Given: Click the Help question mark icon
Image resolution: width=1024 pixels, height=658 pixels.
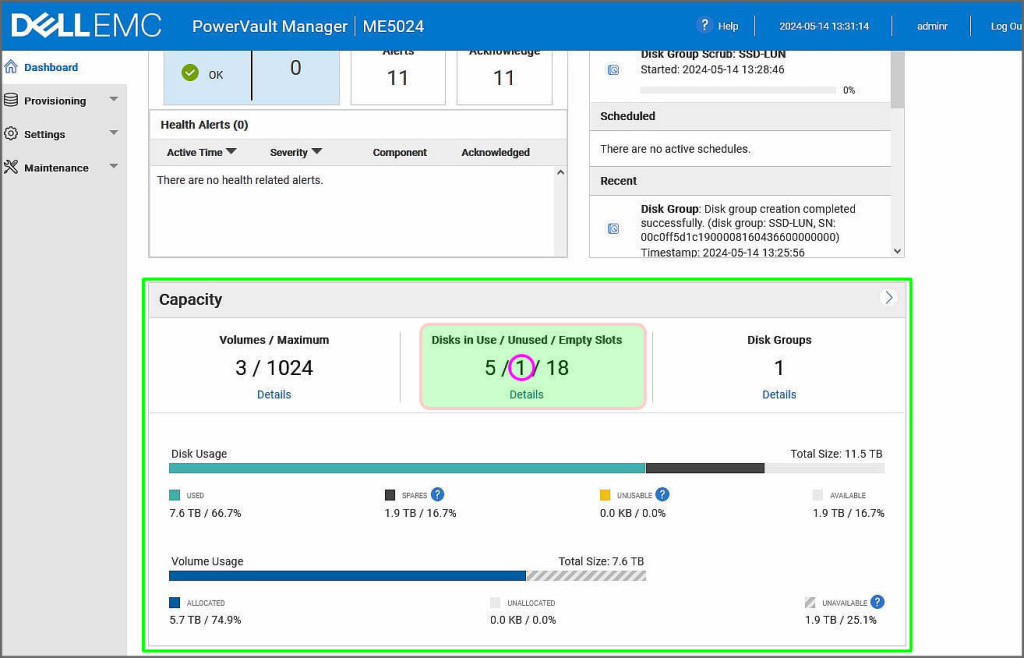Looking at the screenshot, I should (705, 26).
